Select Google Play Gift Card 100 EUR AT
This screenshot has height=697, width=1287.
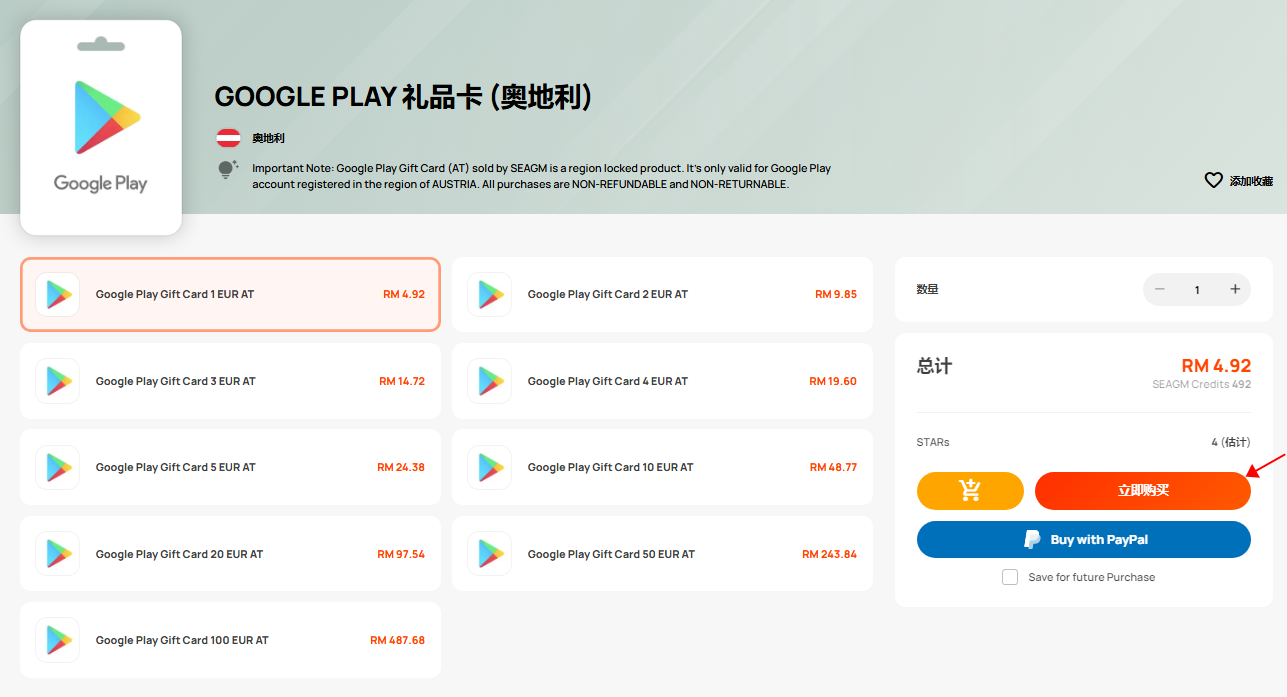(x=230, y=640)
